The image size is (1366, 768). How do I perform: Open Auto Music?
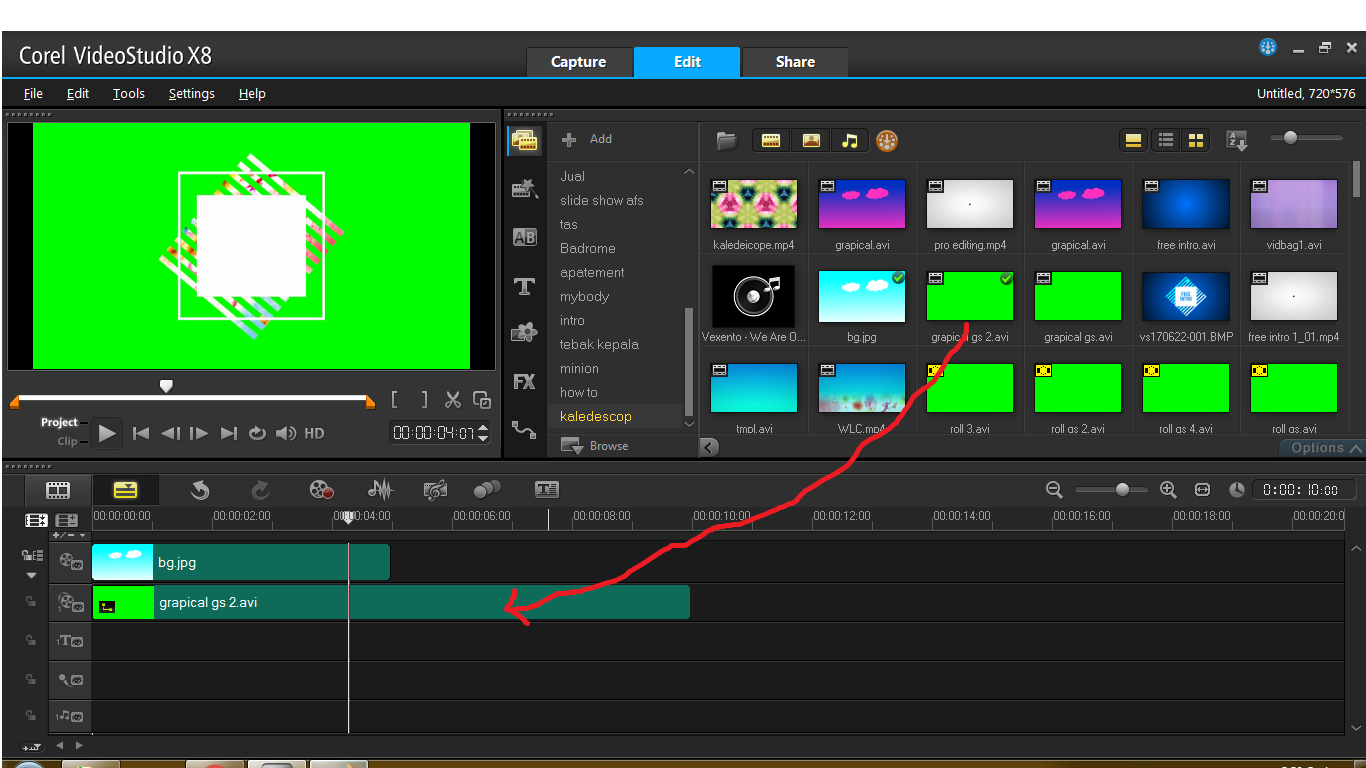(x=435, y=490)
